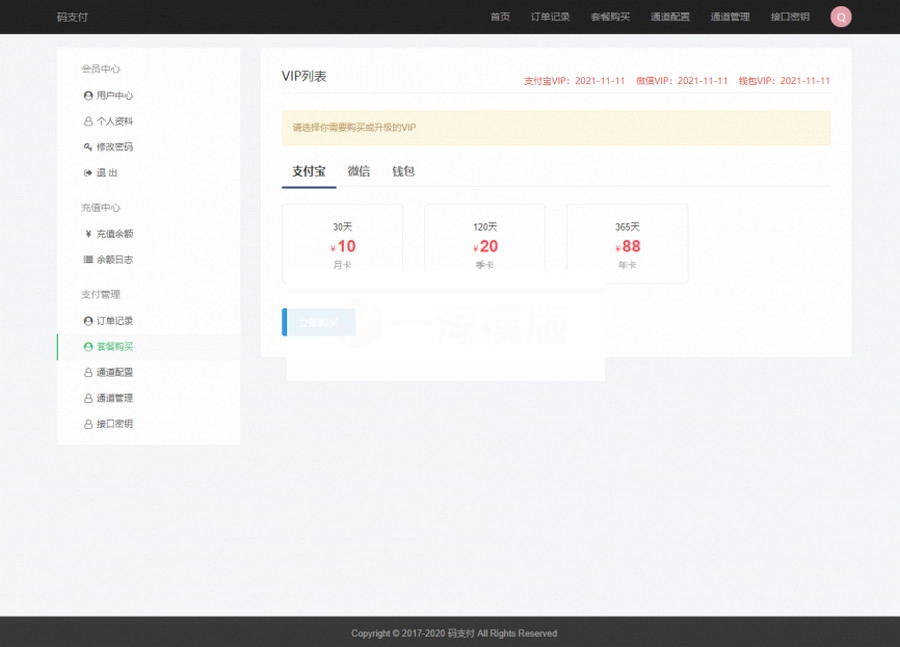The width and height of the screenshot is (900, 647).
Task: Select the 支付宝 tab
Action: coord(308,171)
